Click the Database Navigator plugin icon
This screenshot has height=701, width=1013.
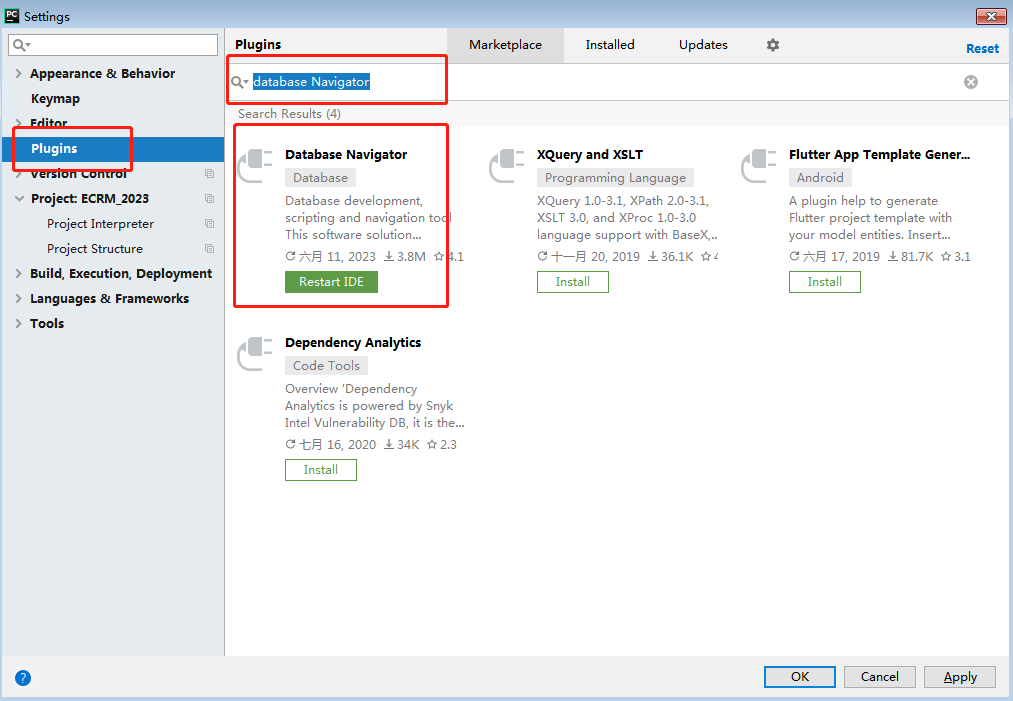click(255, 165)
